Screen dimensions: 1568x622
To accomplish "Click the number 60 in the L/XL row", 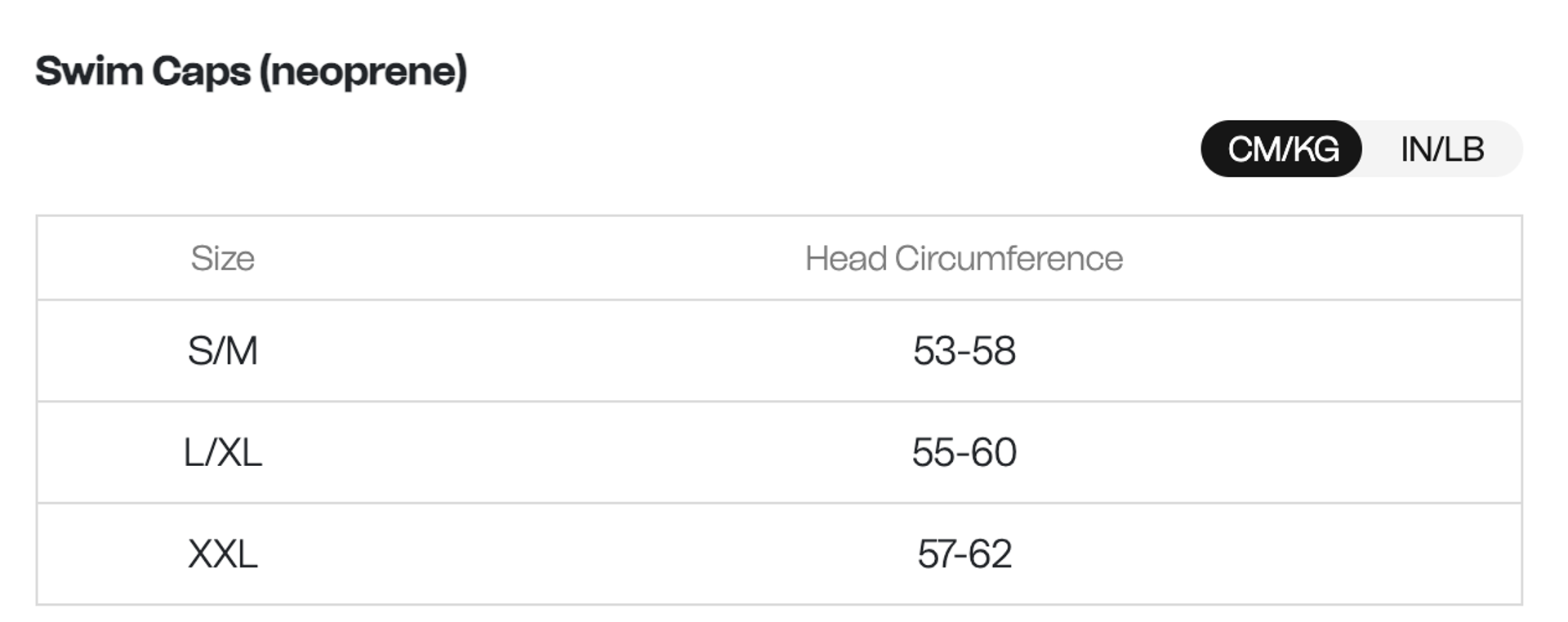I will tap(994, 452).
